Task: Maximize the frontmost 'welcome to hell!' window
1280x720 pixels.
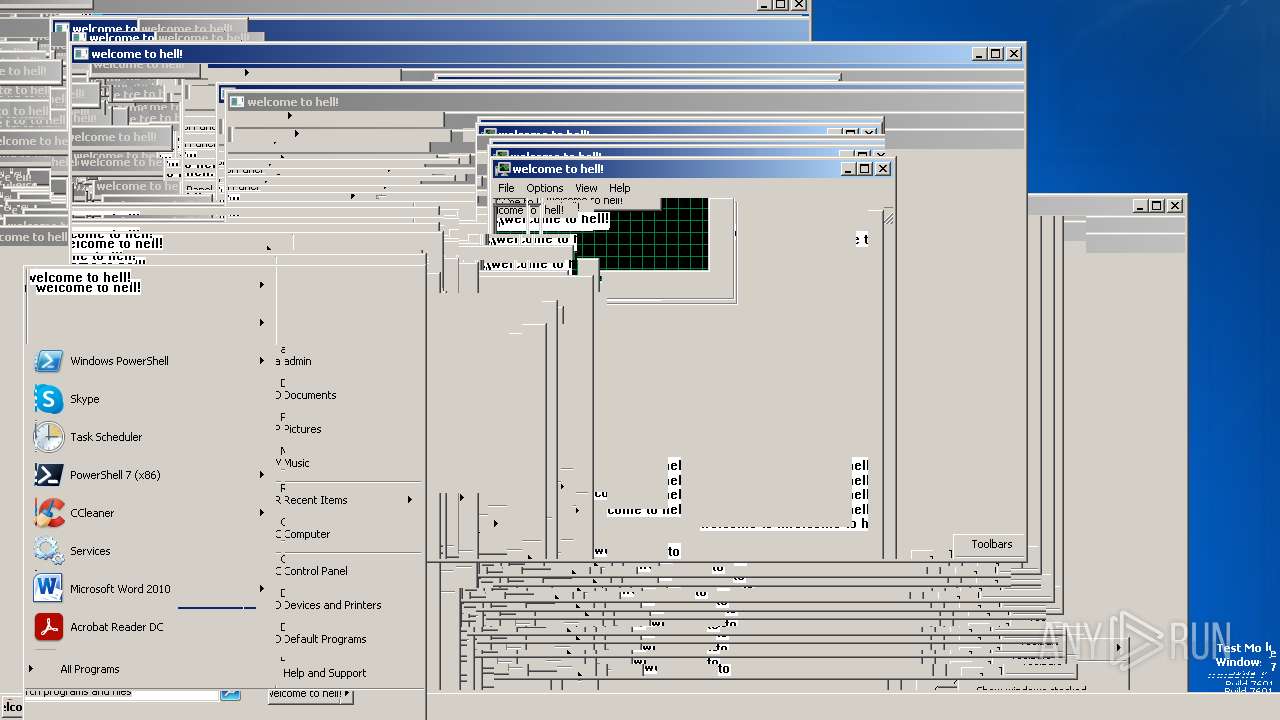Action: pyautogui.click(x=865, y=169)
